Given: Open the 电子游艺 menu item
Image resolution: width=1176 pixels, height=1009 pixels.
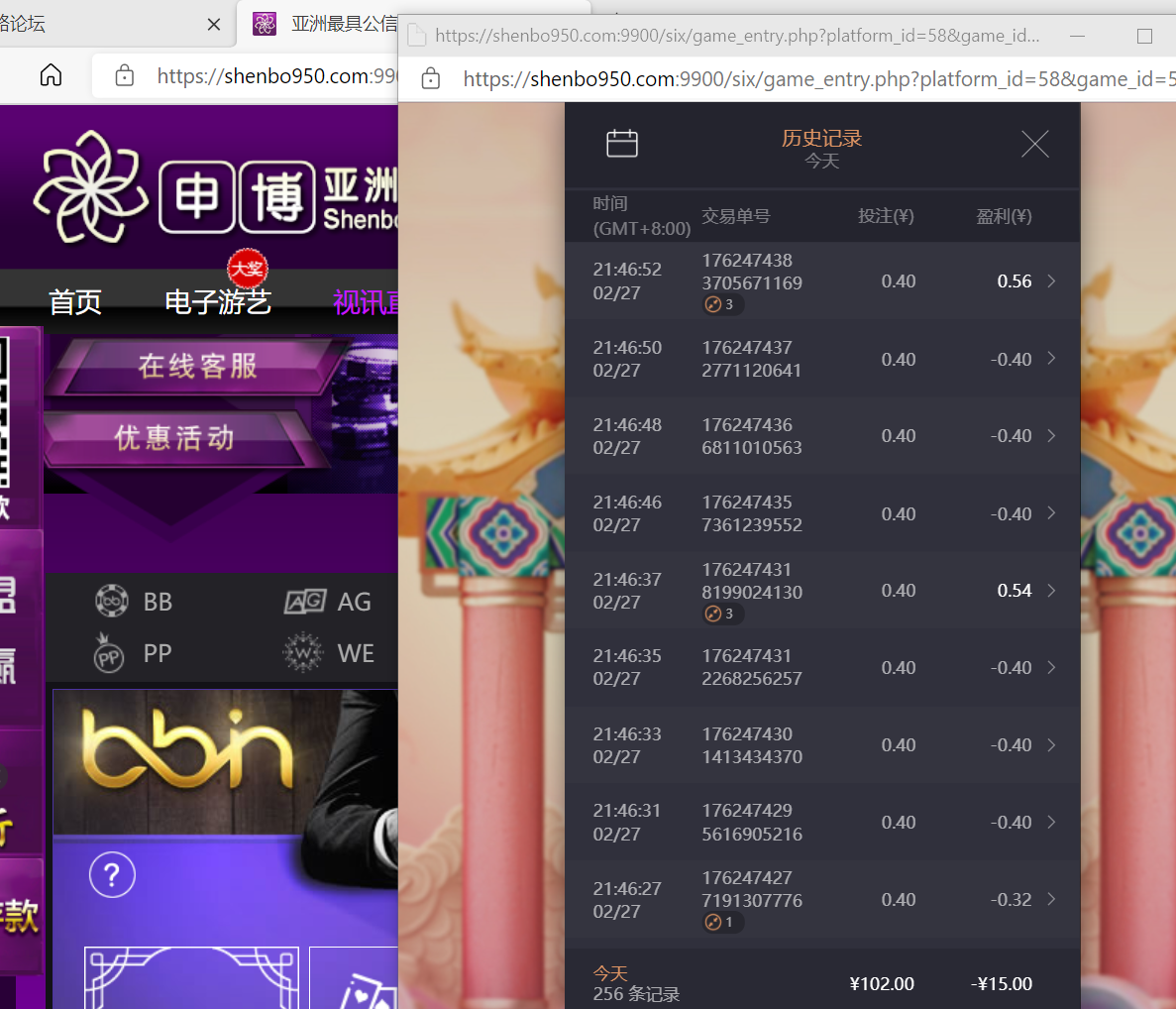Looking at the screenshot, I should point(218,301).
